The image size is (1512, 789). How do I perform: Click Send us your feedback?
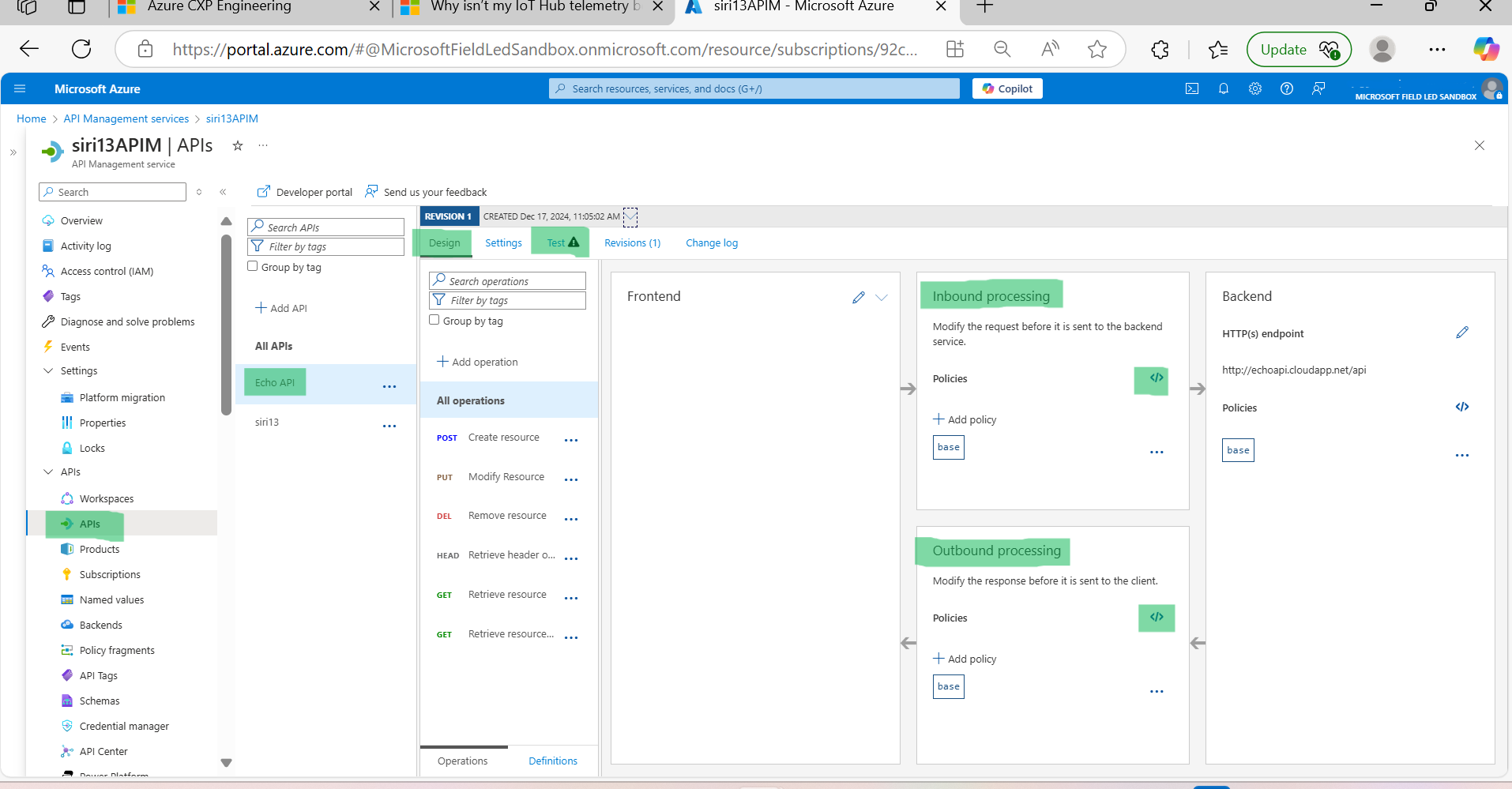point(426,192)
